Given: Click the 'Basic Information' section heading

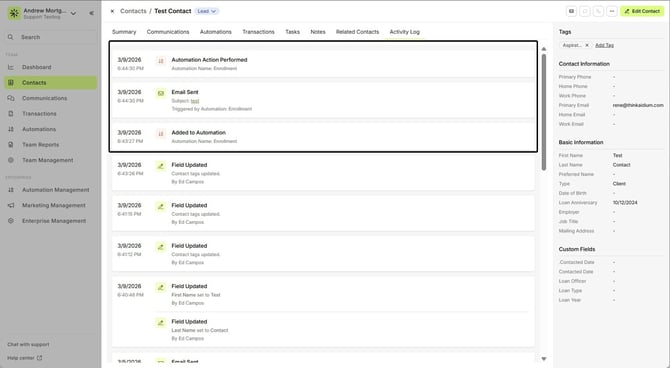Looking at the screenshot, I should [x=581, y=142].
